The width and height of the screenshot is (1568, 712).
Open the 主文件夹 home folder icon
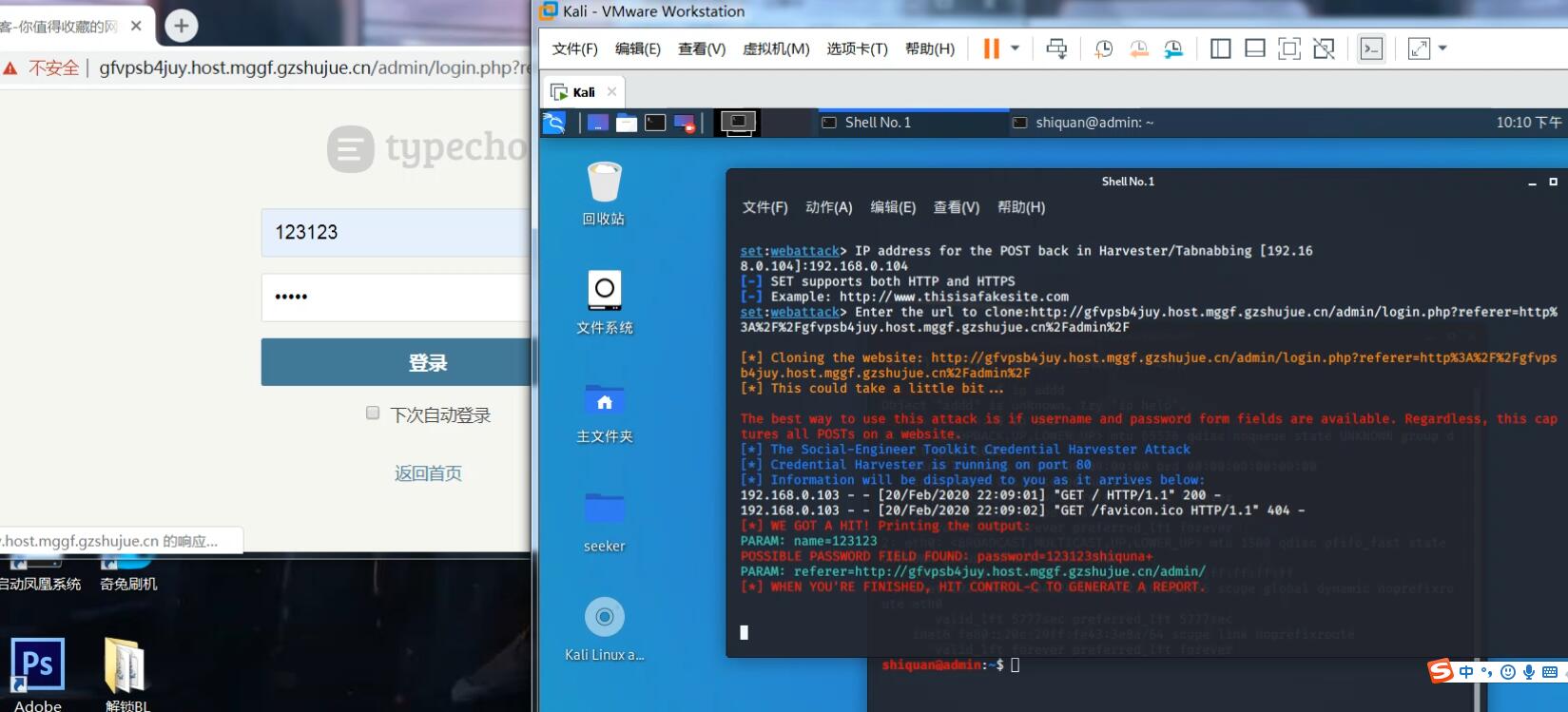[x=604, y=412]
